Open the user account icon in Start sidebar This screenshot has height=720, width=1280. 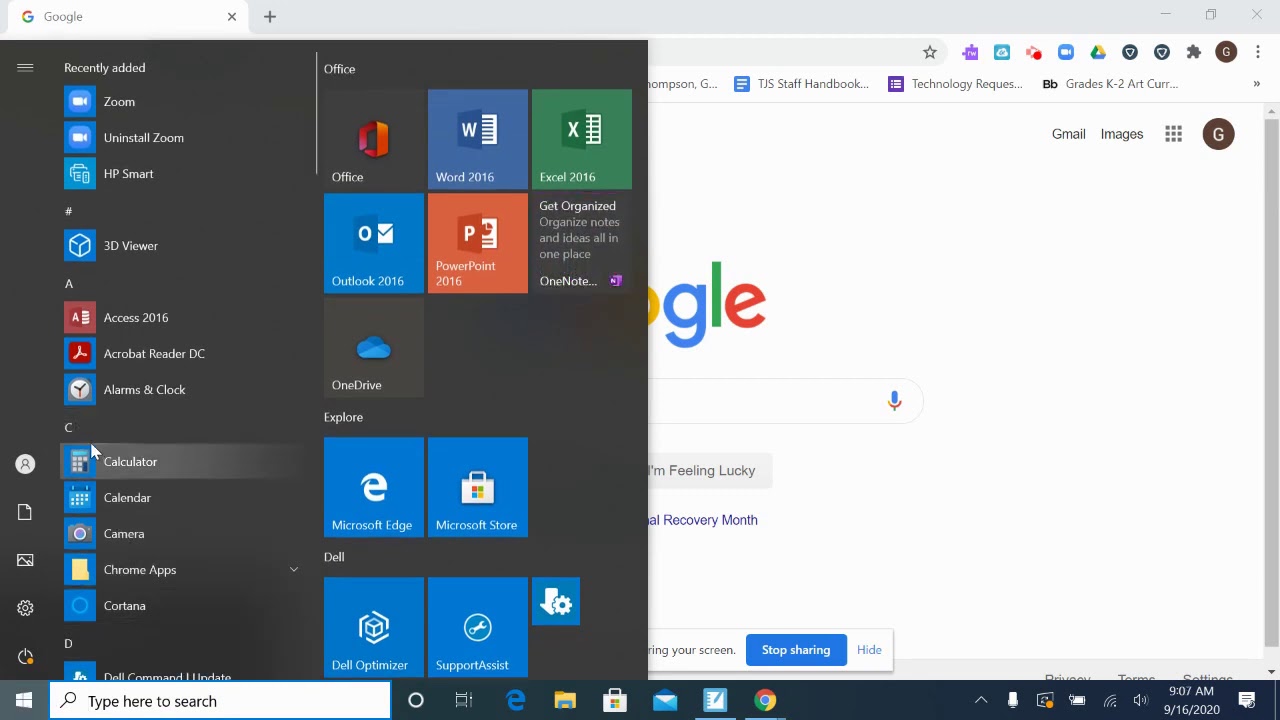point(25,464)
